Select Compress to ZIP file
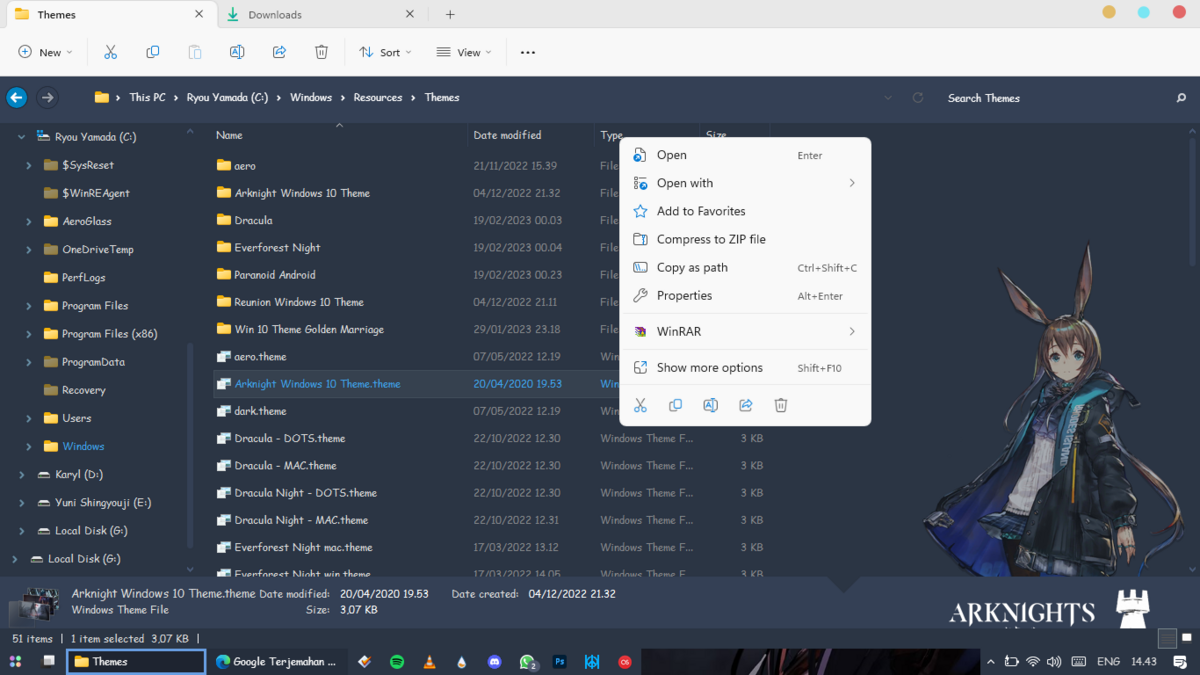This screenshot has width=1200, height=675. (710, 240)
